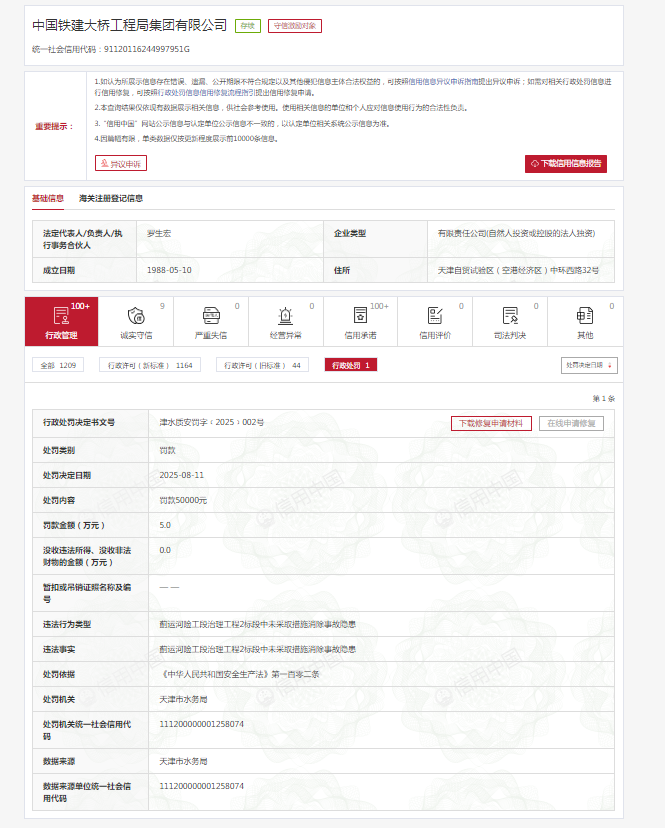The image size is (665, 828).
Task: Select document number 津水质安罚字 2025 002号
Action: click(x=212, y=422)
